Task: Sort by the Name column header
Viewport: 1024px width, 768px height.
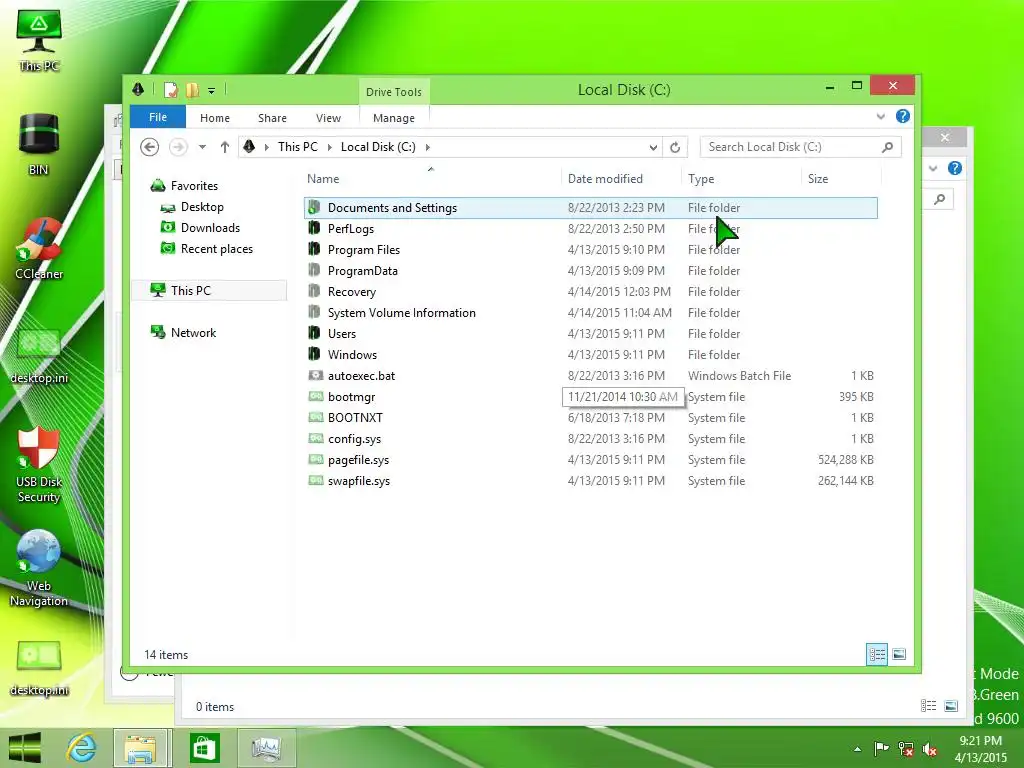Action: pyautogui.click(x=431, y=178)
